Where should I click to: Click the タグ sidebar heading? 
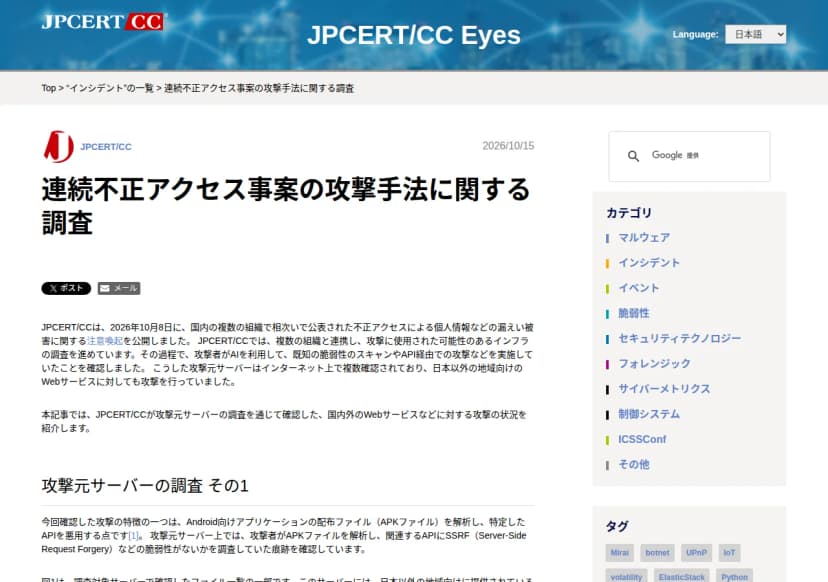[617, 526]
